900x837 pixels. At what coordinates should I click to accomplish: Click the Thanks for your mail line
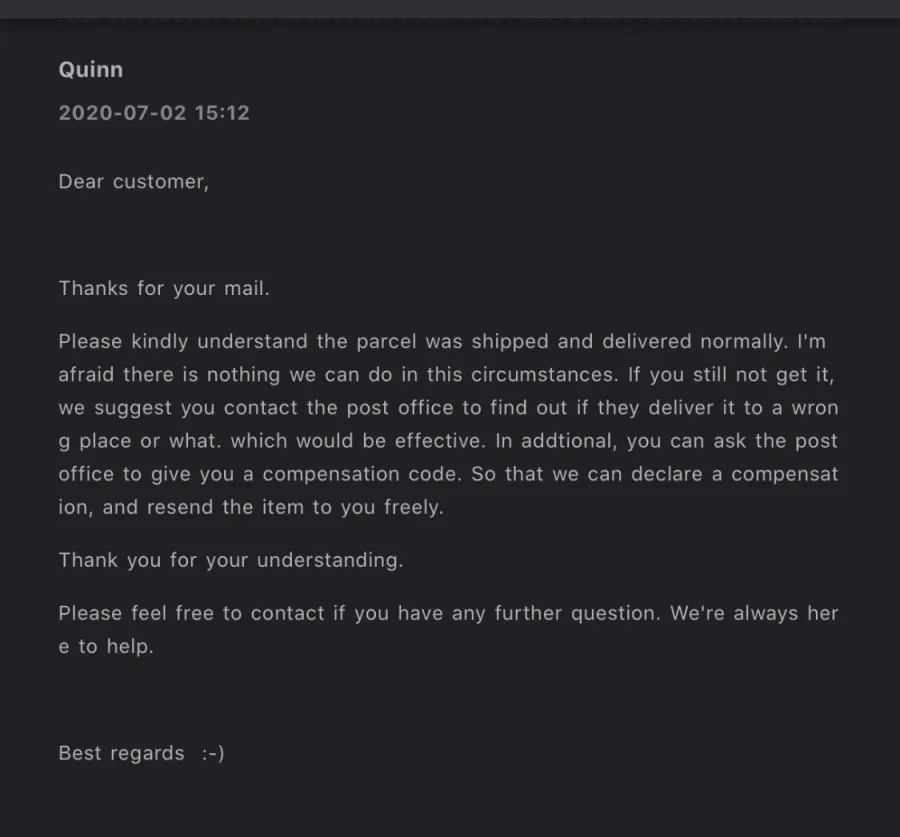[164, 288]
